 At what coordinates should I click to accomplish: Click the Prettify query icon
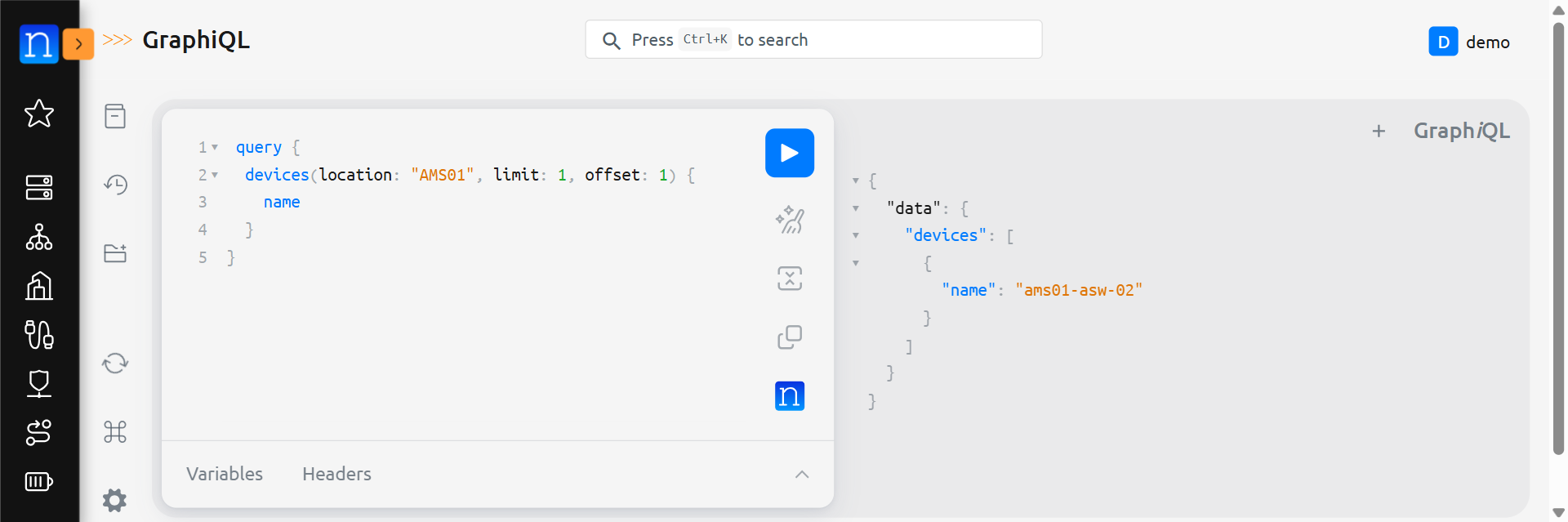coord(789,220)
